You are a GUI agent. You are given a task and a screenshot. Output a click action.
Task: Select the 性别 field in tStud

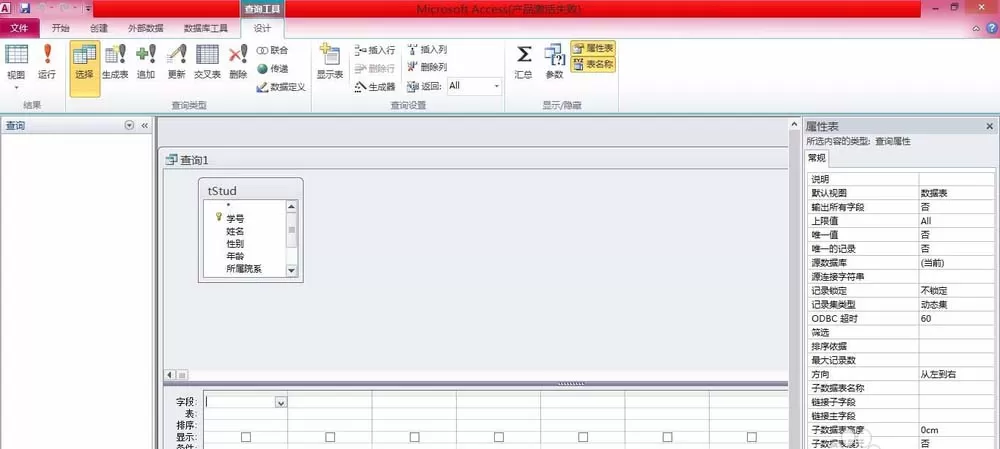click(x=235, y=244)
